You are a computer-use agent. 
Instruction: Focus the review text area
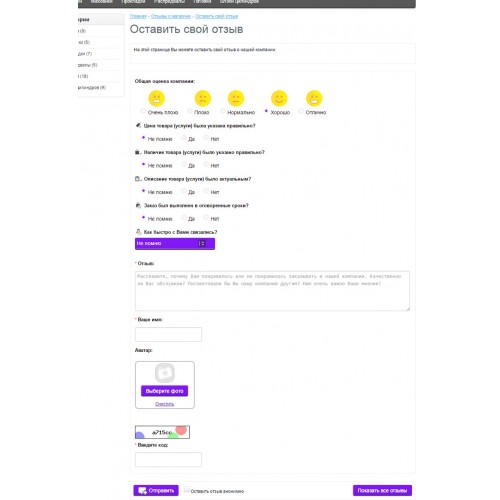pos(272,291)
